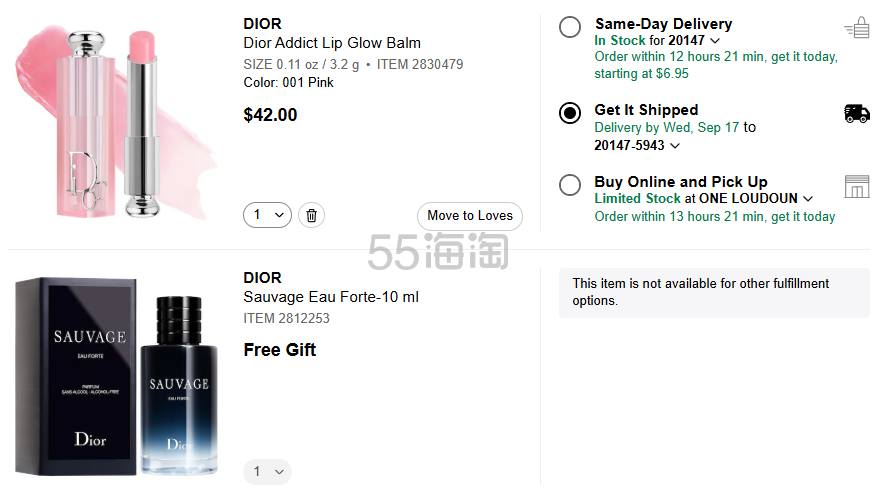The width and height of the screenshot is (876, 503).
Task: Click the store pickup building icon
Action: click(x=857, y=187)
